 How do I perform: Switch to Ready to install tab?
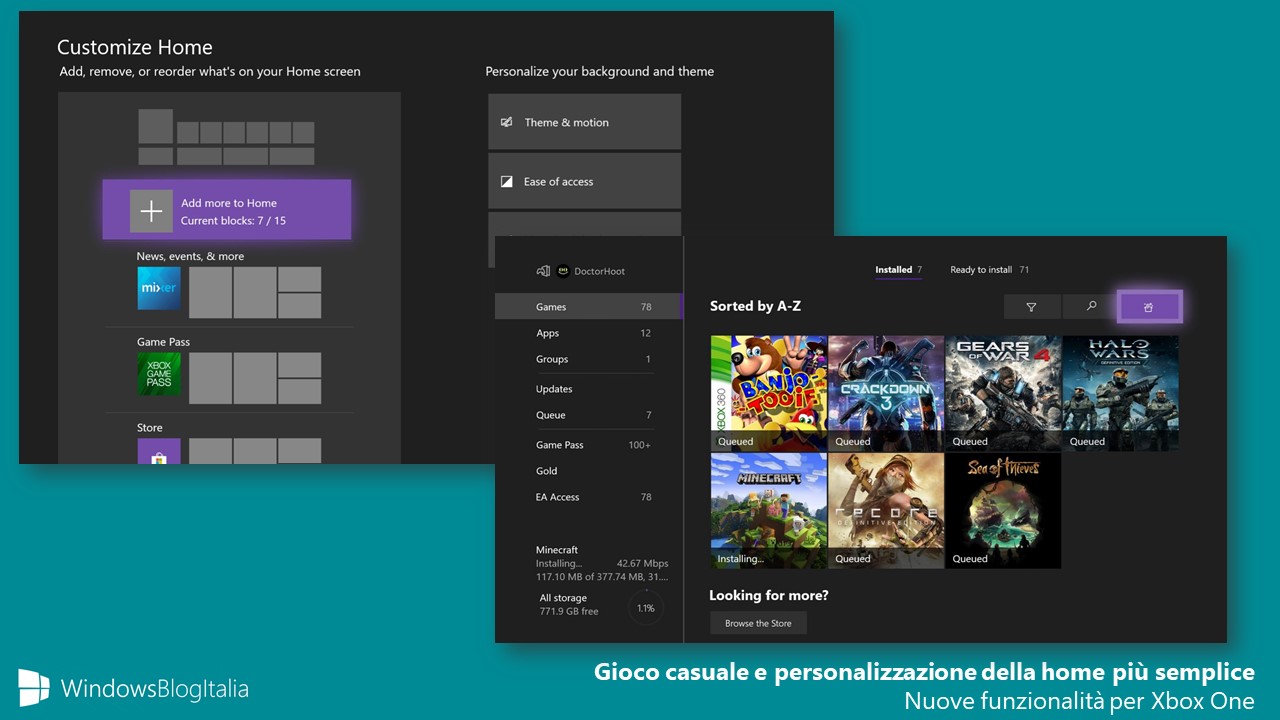coord(990,270)
